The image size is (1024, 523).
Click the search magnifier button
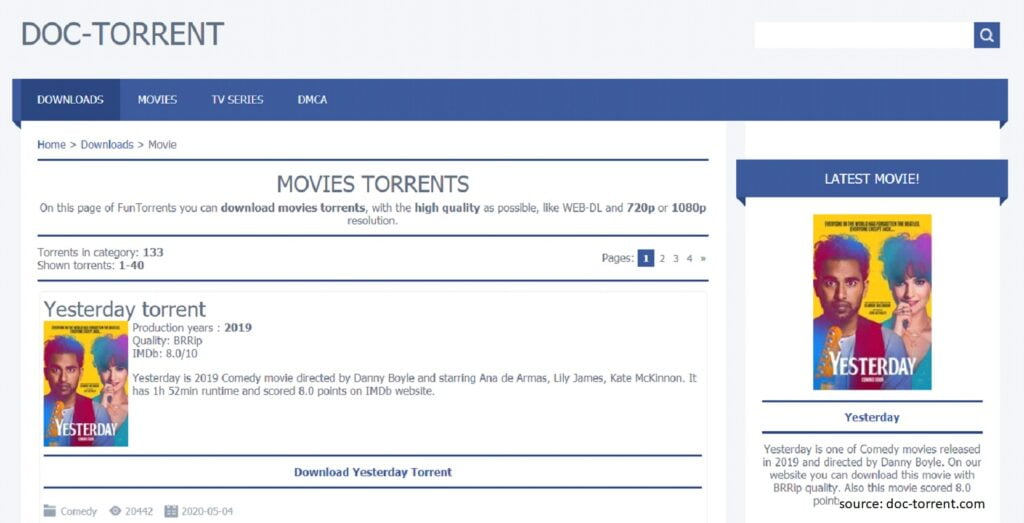[x=987, y=35]
